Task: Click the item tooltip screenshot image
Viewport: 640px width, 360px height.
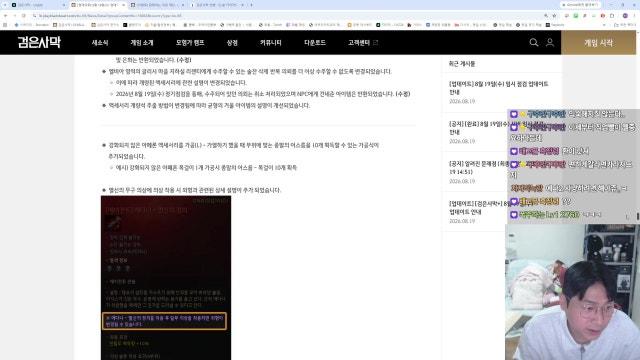Action: click(x=166, y=278)
